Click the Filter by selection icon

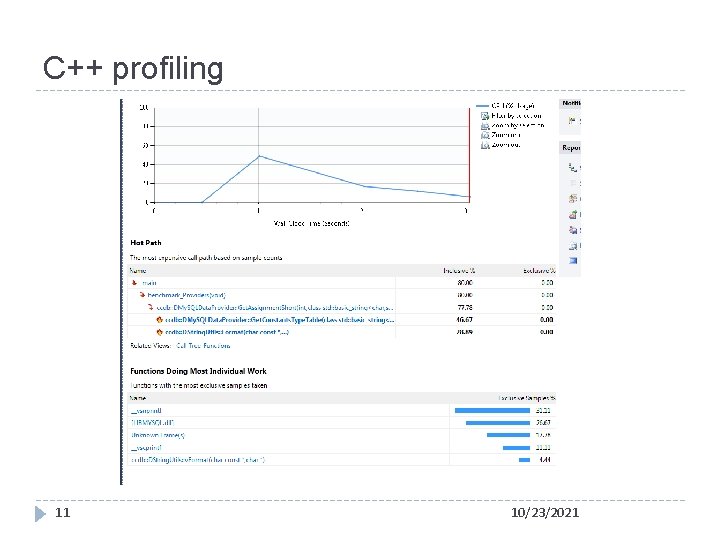tap(484, 116)
